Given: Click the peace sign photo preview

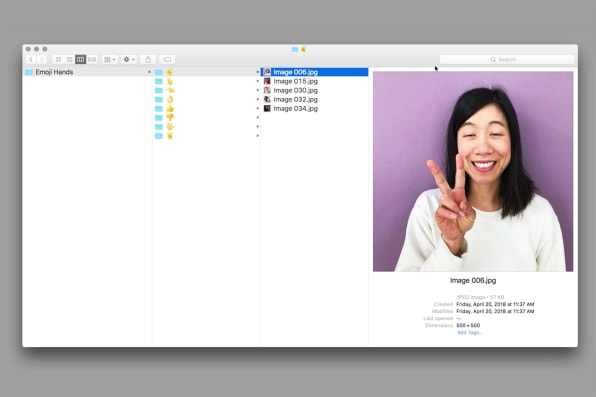Looking at the screenshot, I should 473,171.
